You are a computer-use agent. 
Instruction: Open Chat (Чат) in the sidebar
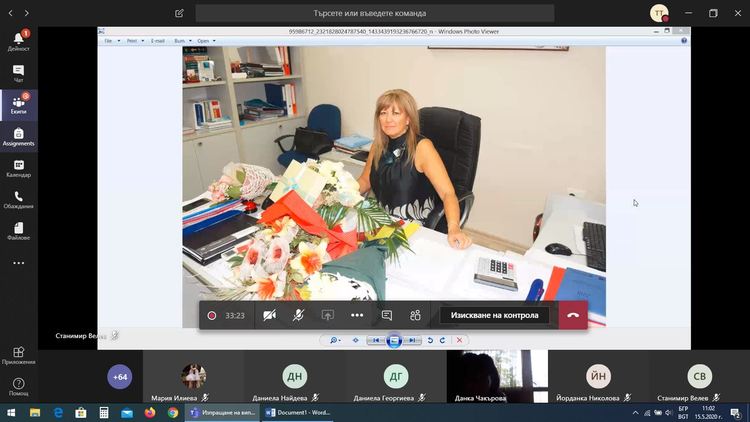(x=18, y=75)
